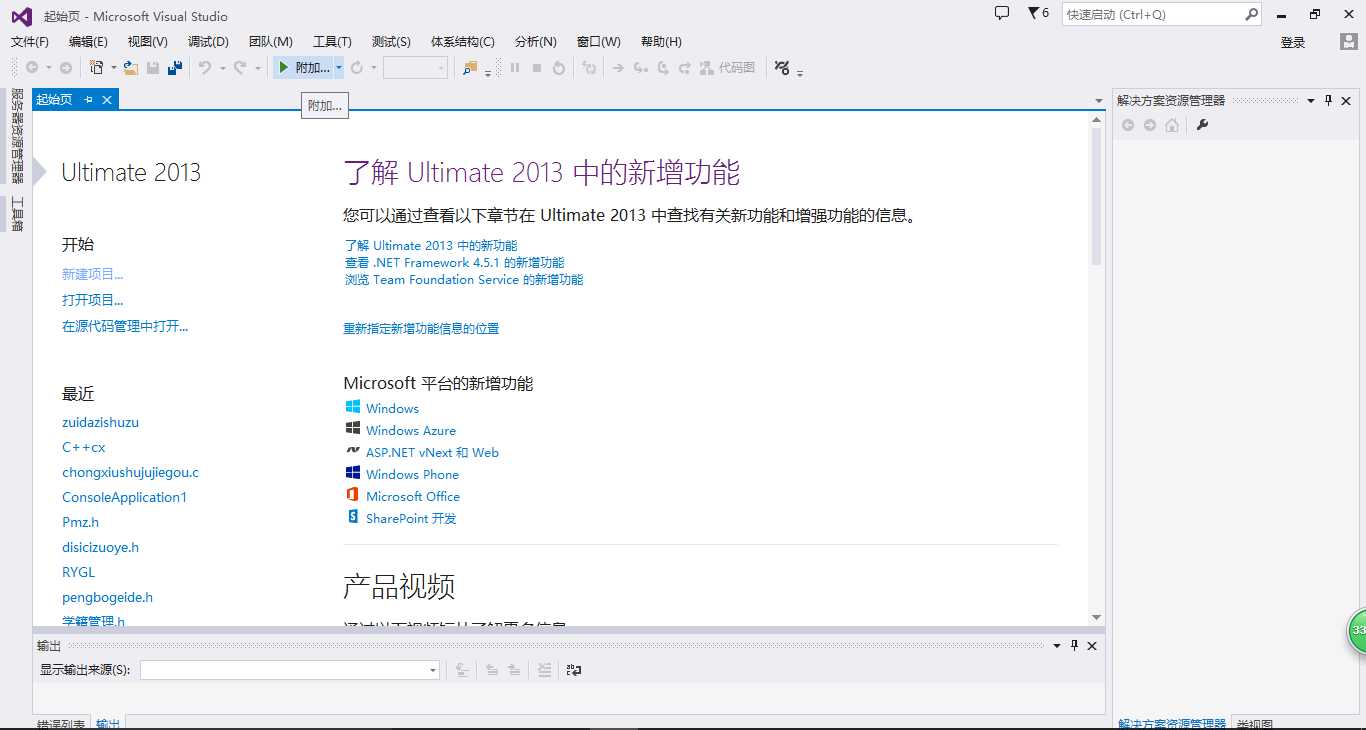Click the Save All toolbar icon
1366x730 pixels.
pos(175,67)
